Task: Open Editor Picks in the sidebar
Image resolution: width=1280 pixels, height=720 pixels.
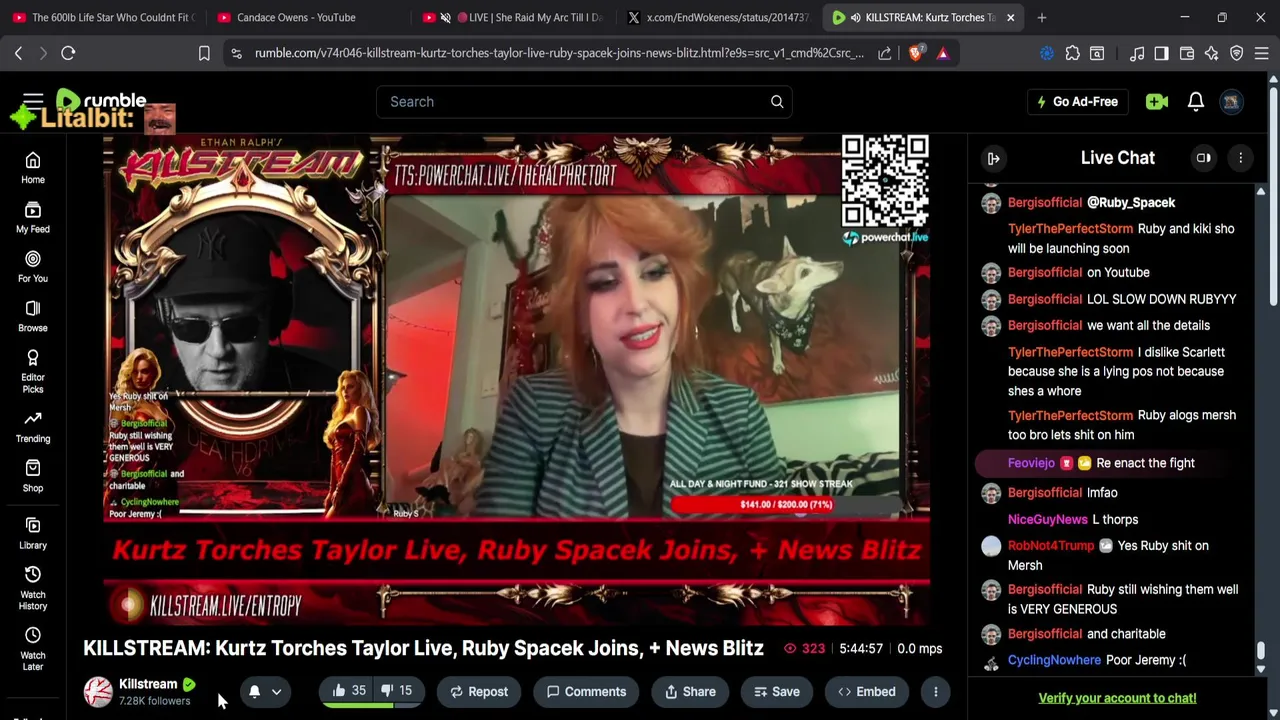Action: pyautogui.click(x=33, y=371)
